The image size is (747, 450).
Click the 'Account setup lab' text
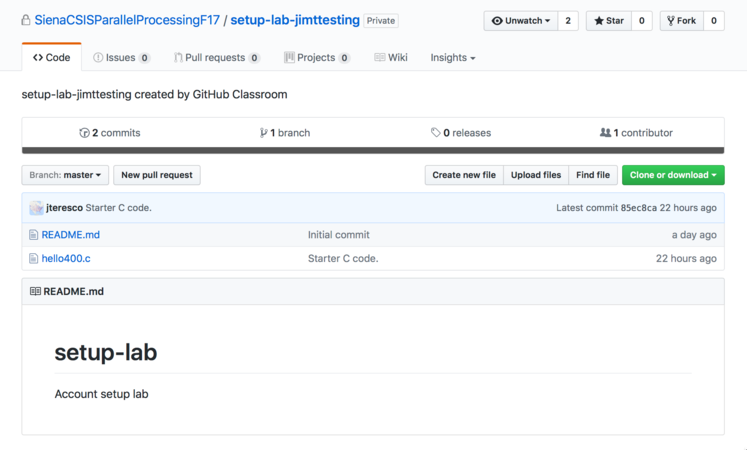(x=101, y=394)
